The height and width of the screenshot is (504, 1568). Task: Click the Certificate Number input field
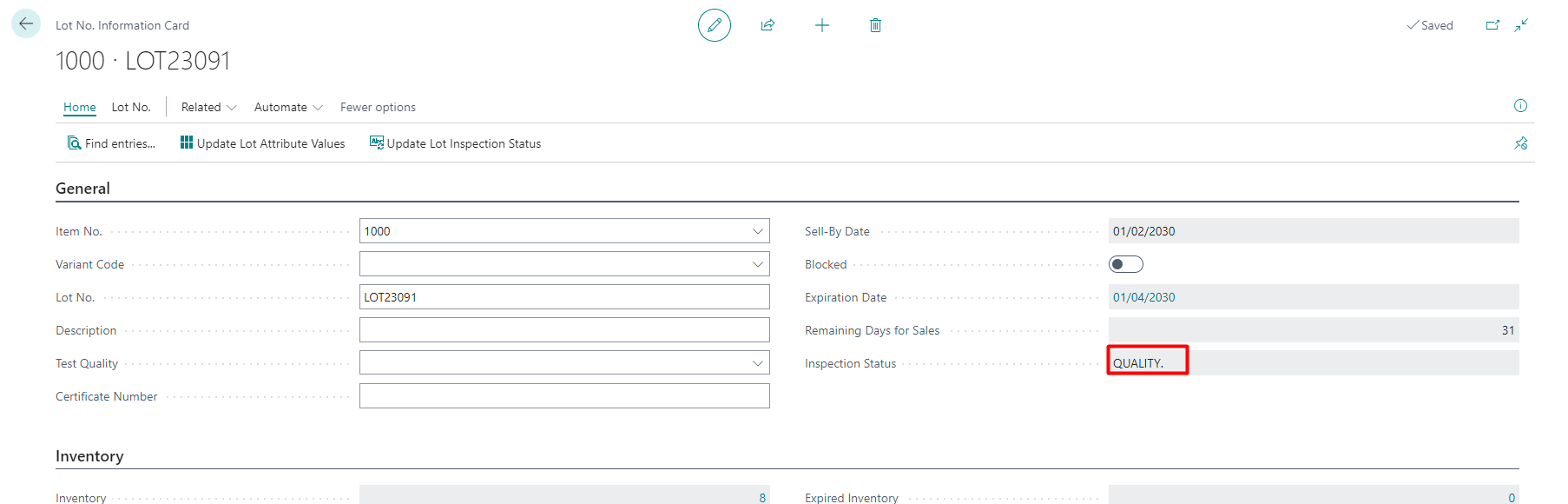point(564,396)
